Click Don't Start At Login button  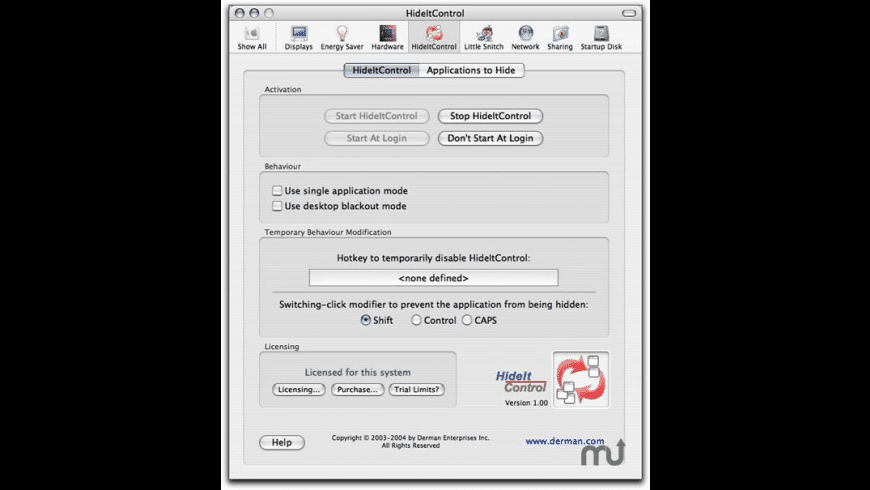[x=490, y=138]
